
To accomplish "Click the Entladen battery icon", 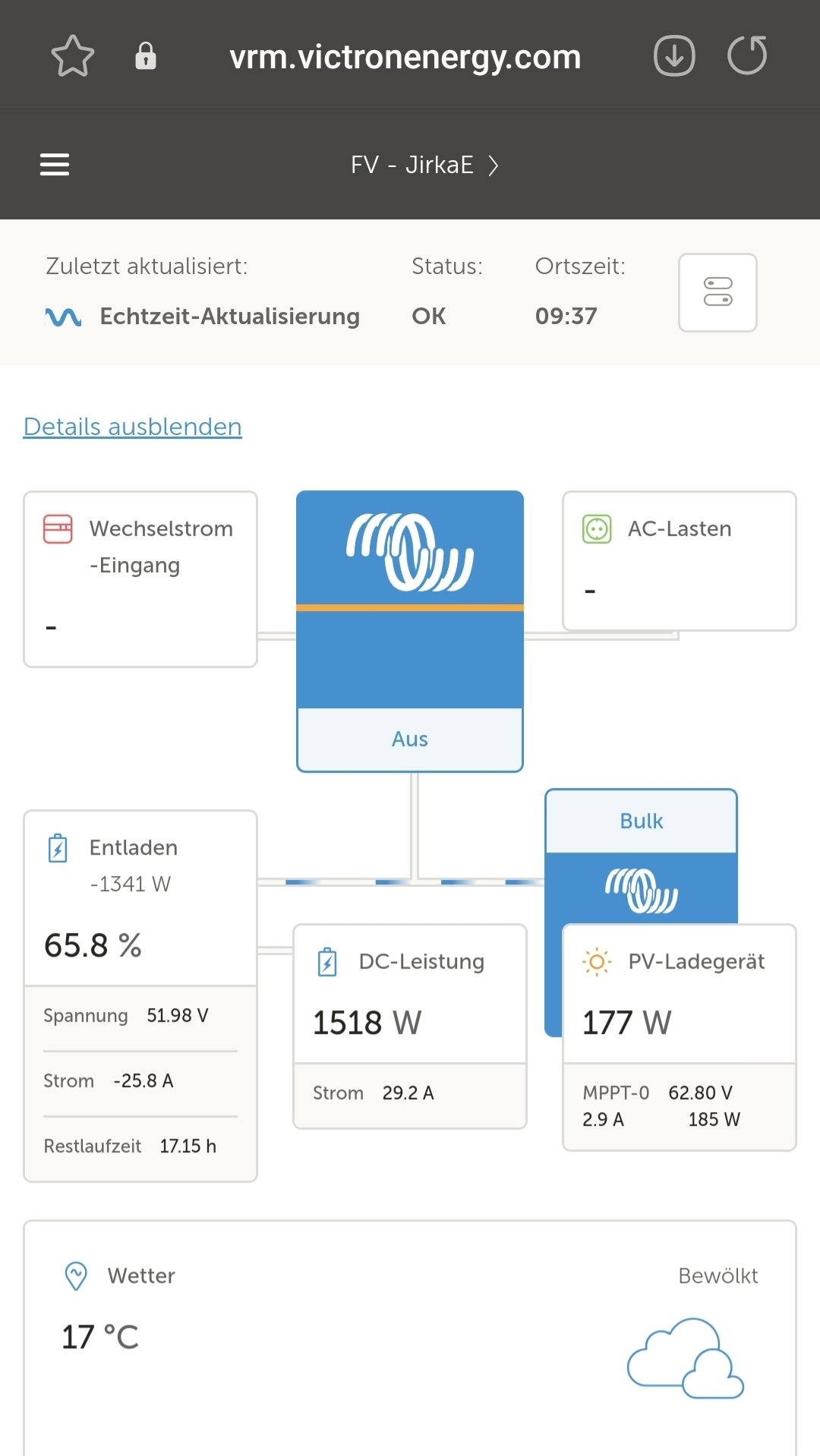I will (x=58, y=848).
